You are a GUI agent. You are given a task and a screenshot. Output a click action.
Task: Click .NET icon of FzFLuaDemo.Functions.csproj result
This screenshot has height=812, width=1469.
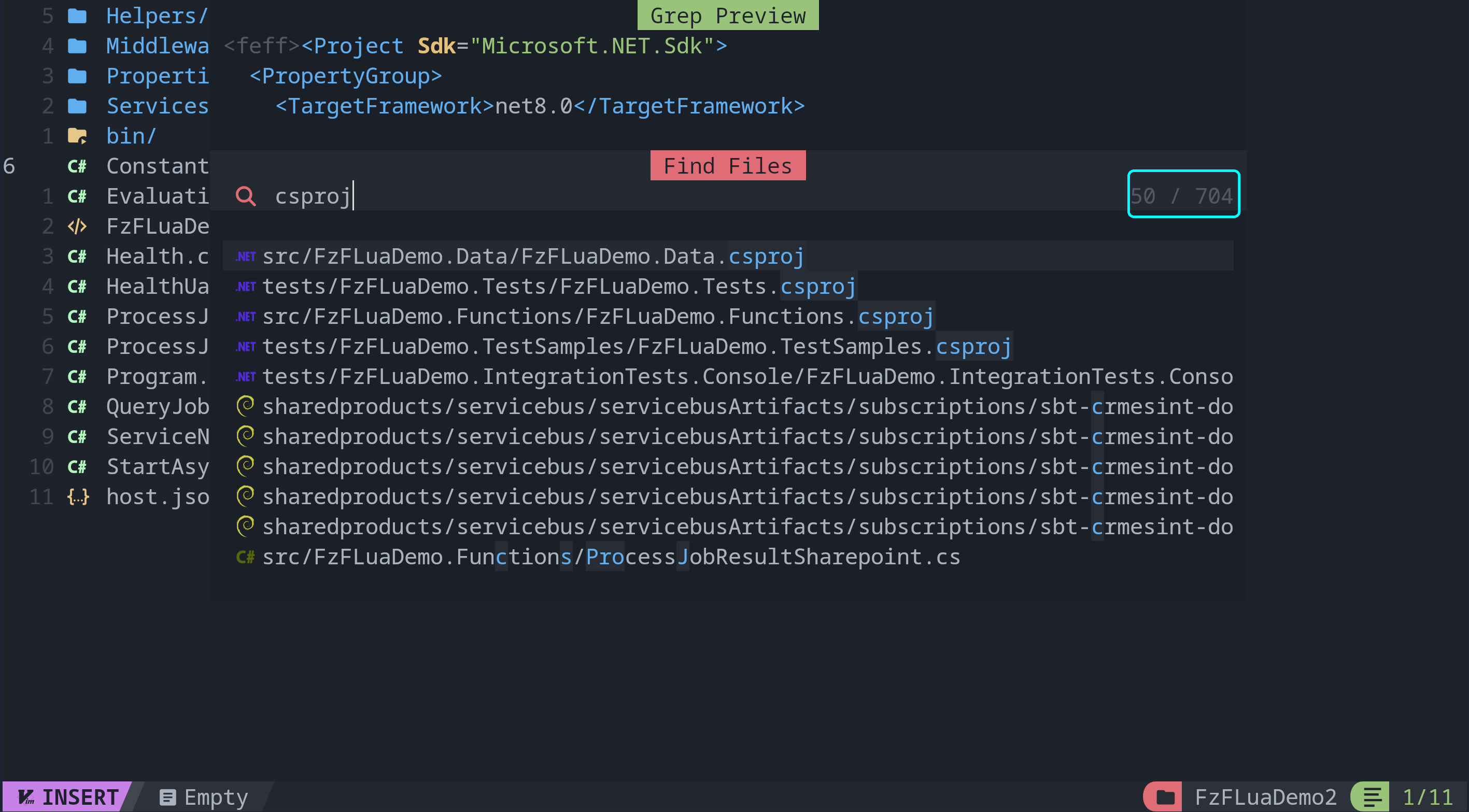point(246,317)
